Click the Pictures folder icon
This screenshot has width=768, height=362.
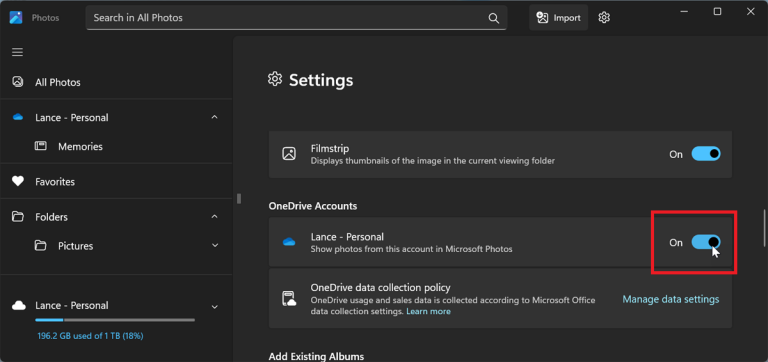[x=41, y=245]
